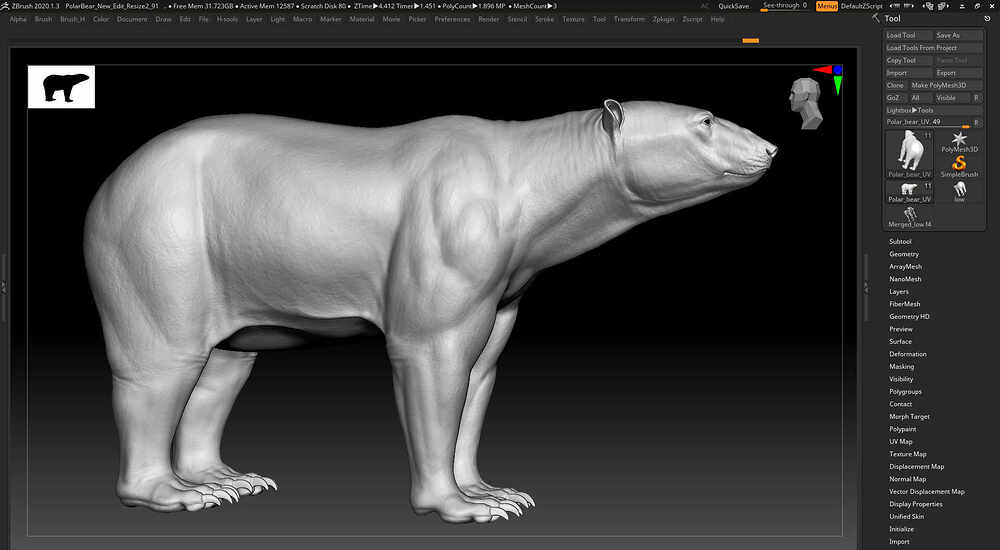Click the Copy Tool button
Viewport: 1000px width, 550px height.
tap(908, 60)
